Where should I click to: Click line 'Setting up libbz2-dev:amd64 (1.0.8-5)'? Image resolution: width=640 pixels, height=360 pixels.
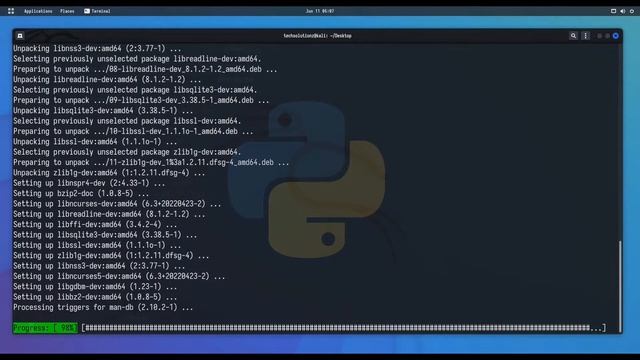[x=95, y=297]
